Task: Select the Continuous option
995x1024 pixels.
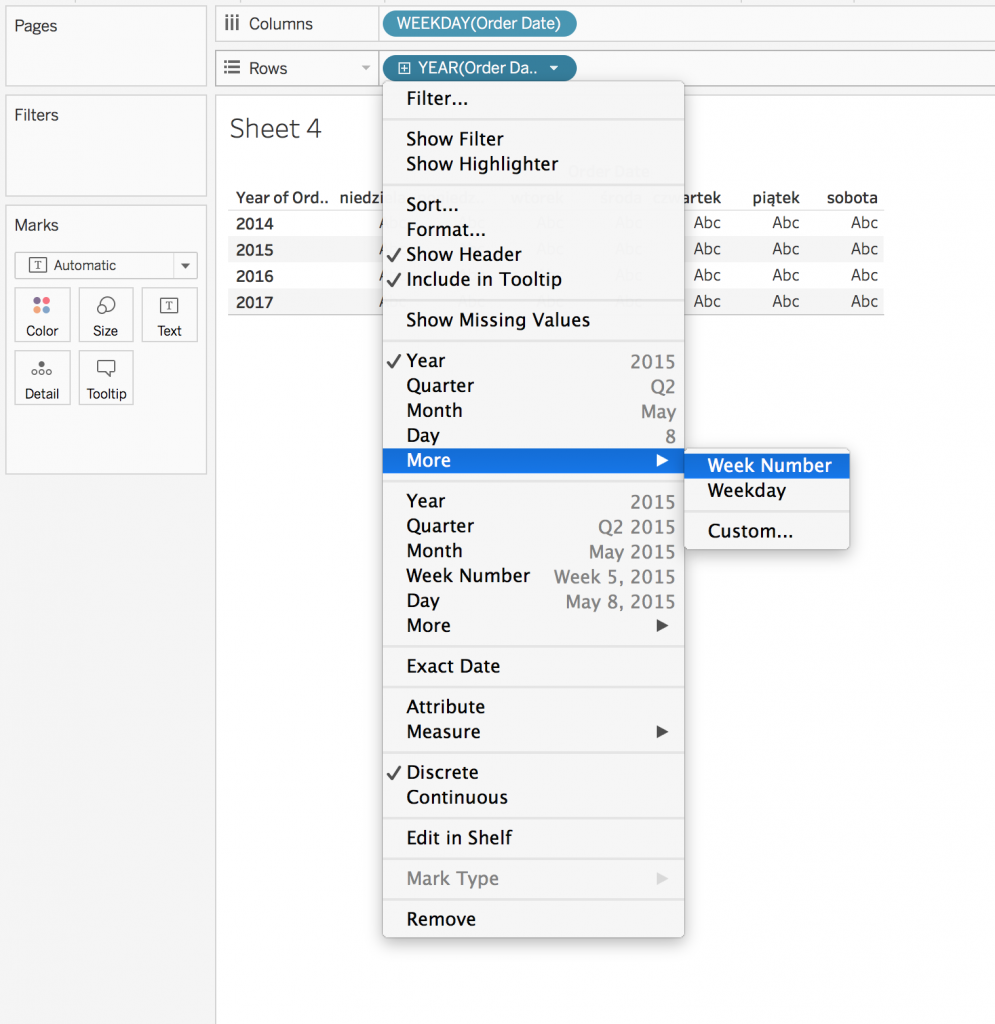Action: 456,797
